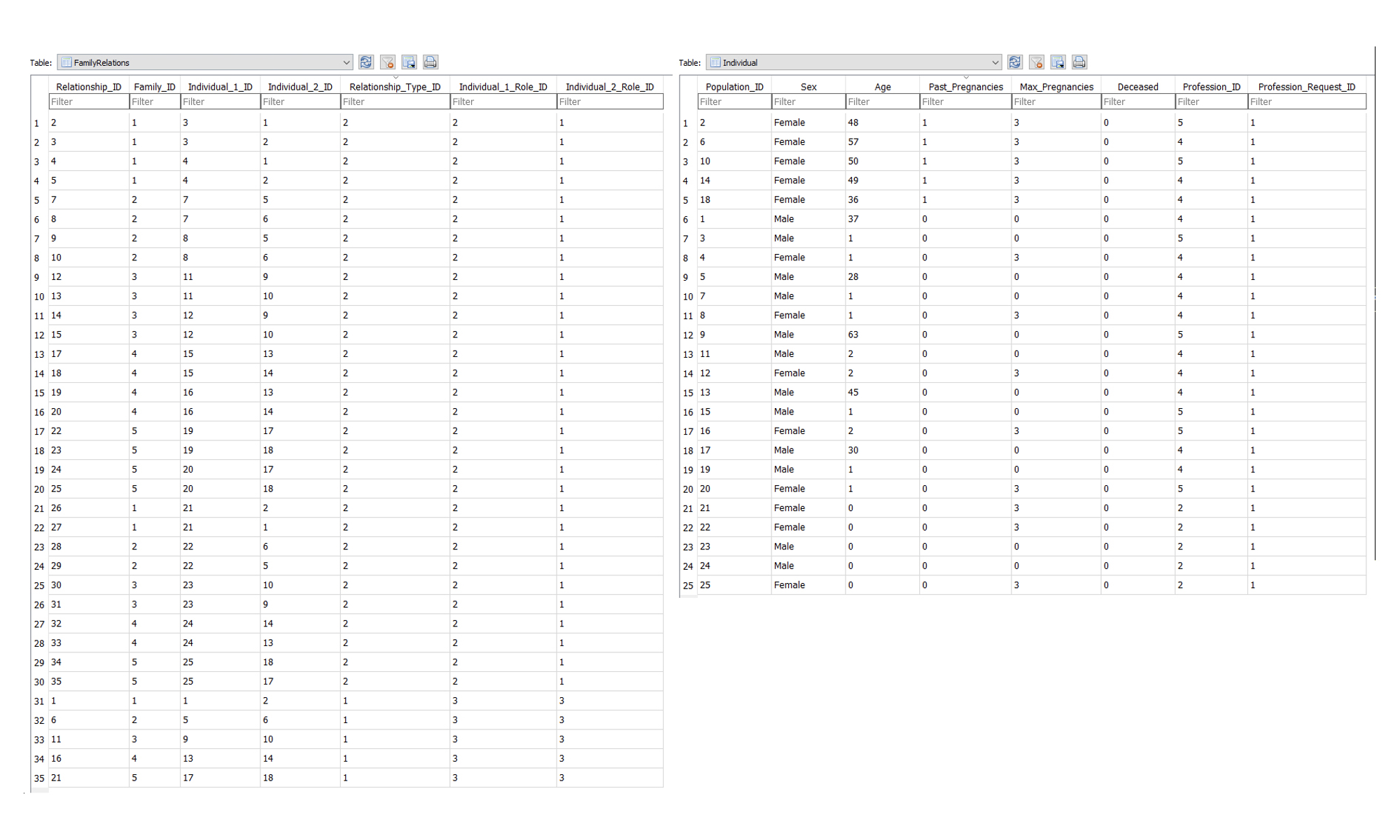Sort by Deceased column header
Screen dimensions: 1400x840
click(1138, 87)
